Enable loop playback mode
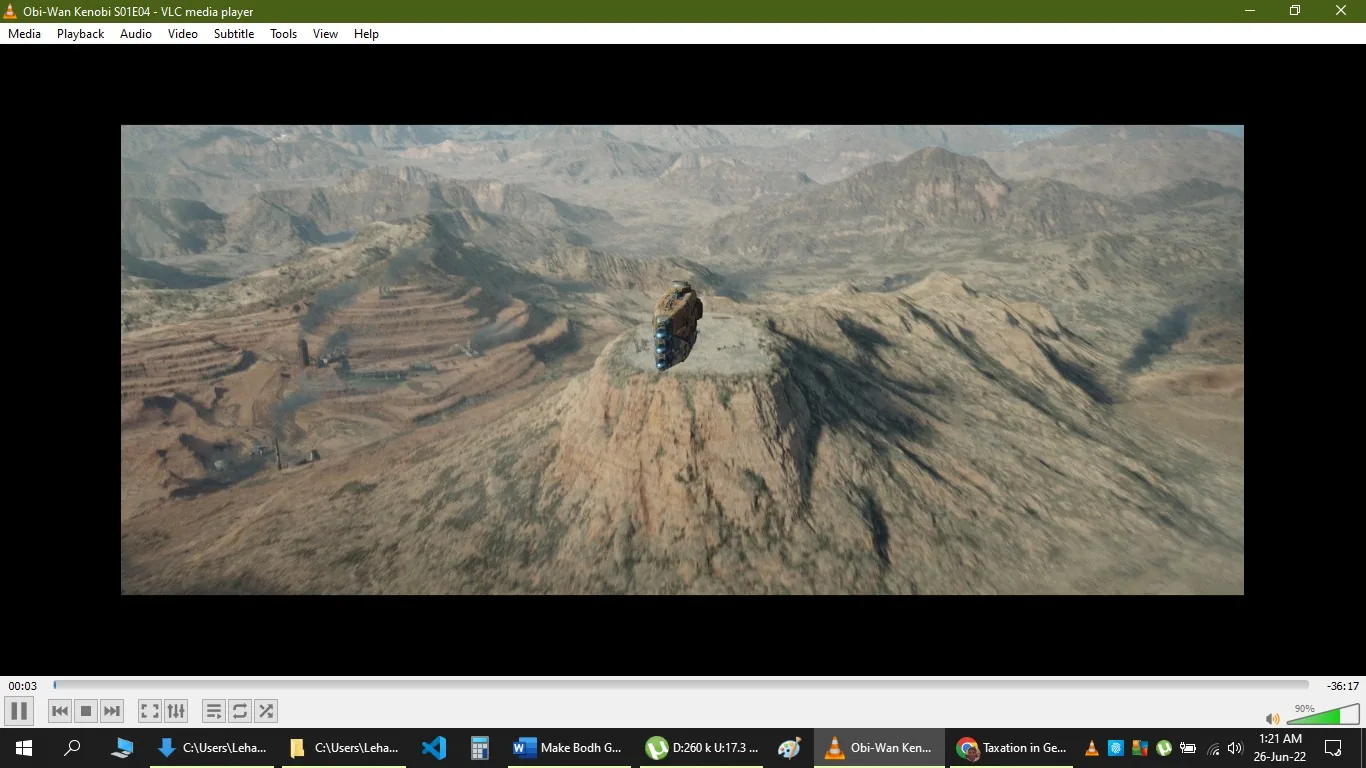This screenshot has width=1366, height=768. (240, 711)
